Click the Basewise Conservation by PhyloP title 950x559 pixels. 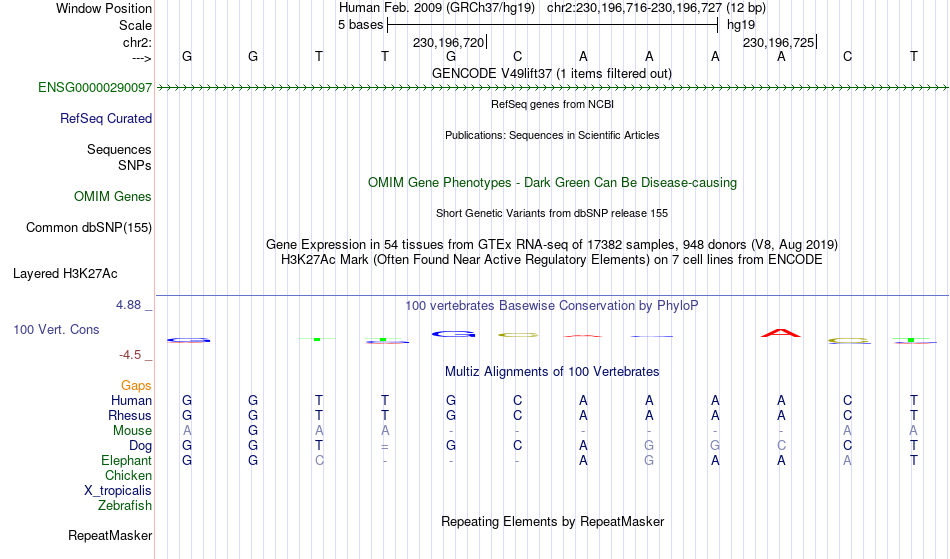coord(552,306)
